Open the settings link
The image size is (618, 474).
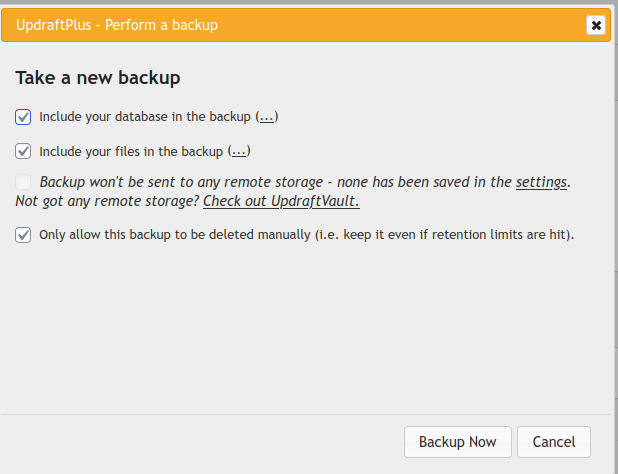tap(541, 182)
